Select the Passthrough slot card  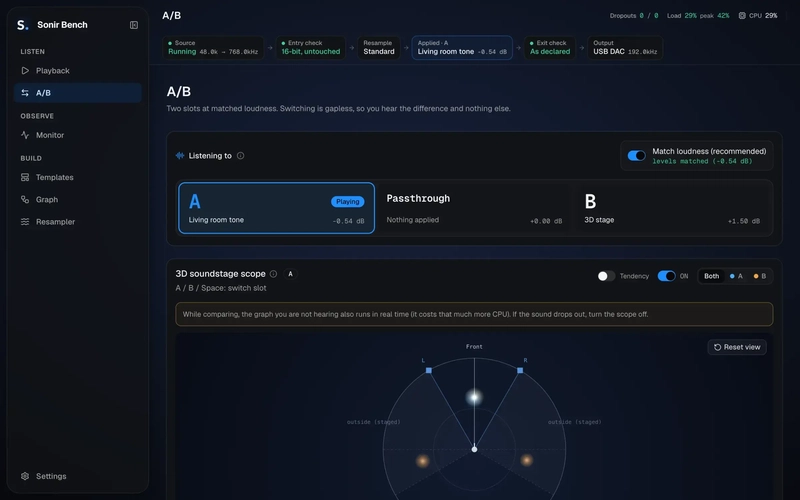(x=474, y=208)
